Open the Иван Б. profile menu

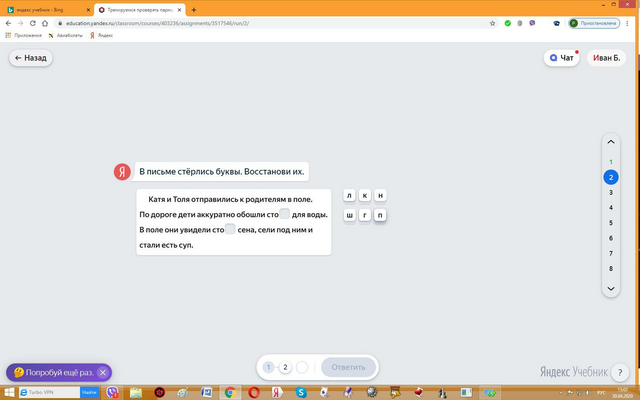606,58
